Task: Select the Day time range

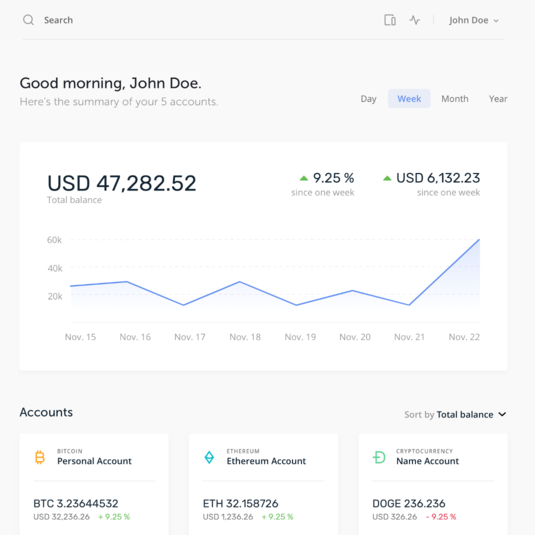Action: (368, 99)
